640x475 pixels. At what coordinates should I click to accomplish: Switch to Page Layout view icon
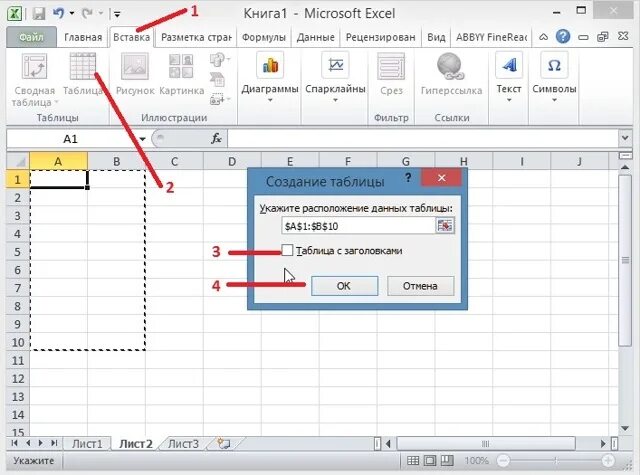(x=430, y=461)
